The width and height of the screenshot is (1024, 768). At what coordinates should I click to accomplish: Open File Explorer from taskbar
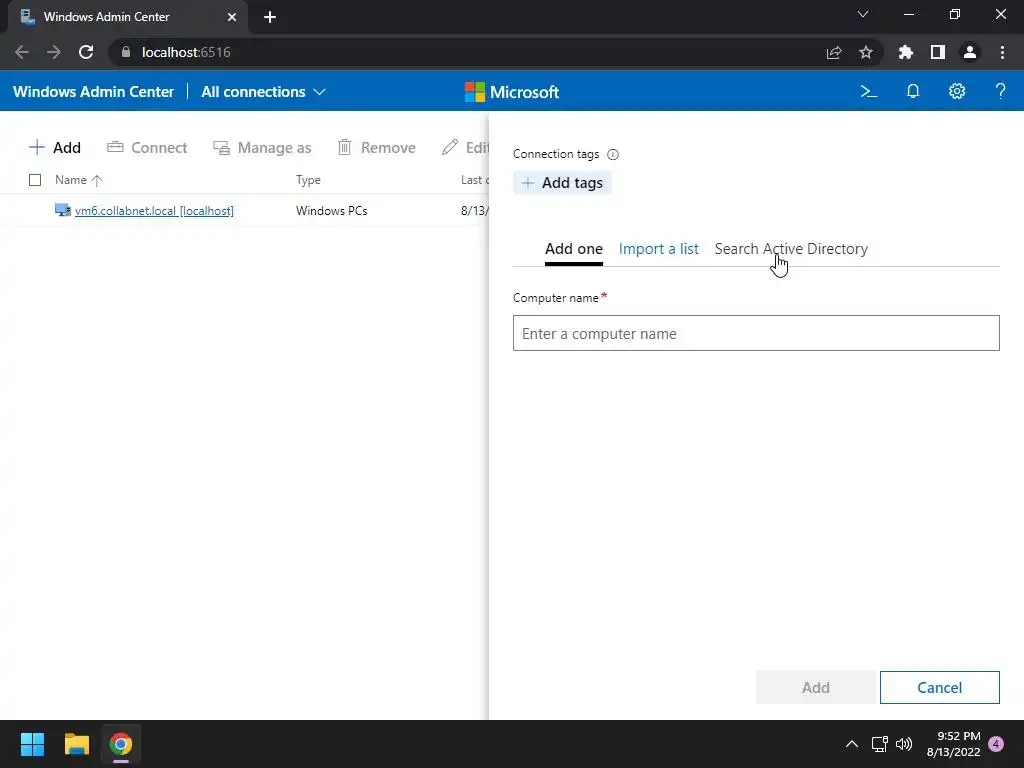pos(76,744)
